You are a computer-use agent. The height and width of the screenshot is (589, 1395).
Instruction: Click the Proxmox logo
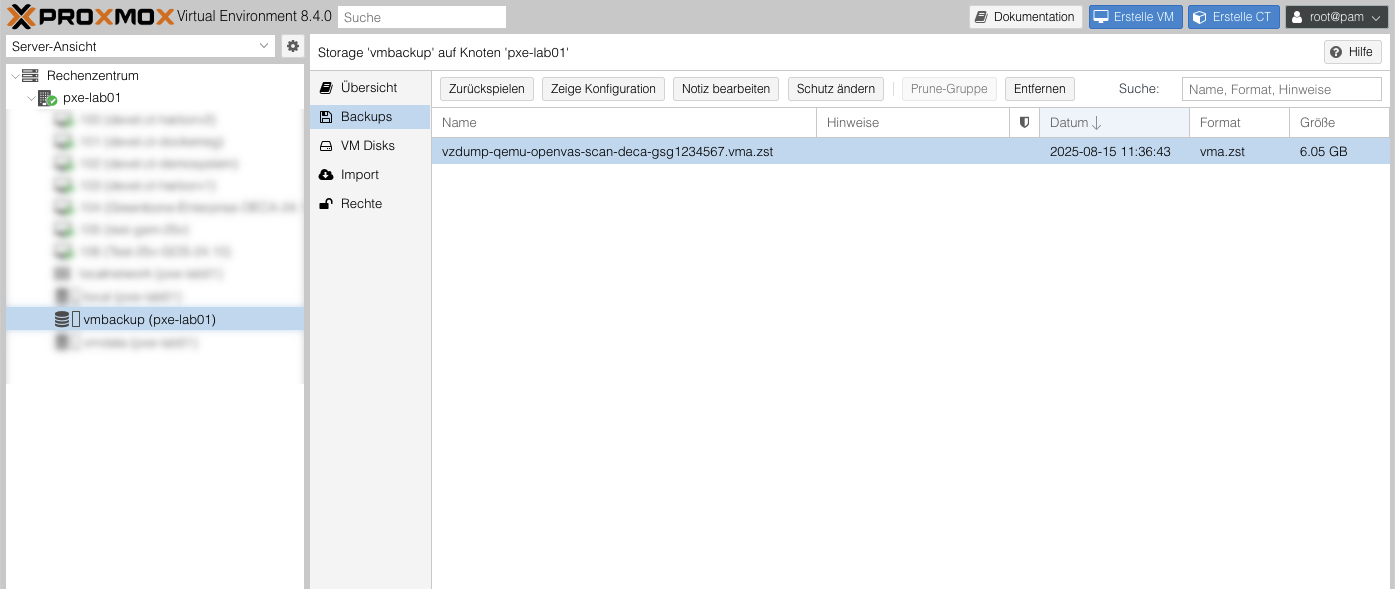tap(90, 17)
